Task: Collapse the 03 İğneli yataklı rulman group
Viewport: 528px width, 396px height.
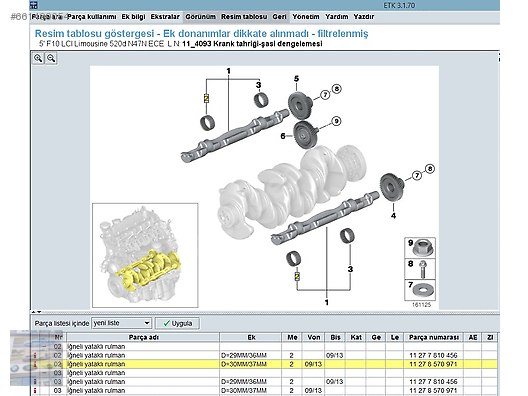Action: (x=45, y=373)
